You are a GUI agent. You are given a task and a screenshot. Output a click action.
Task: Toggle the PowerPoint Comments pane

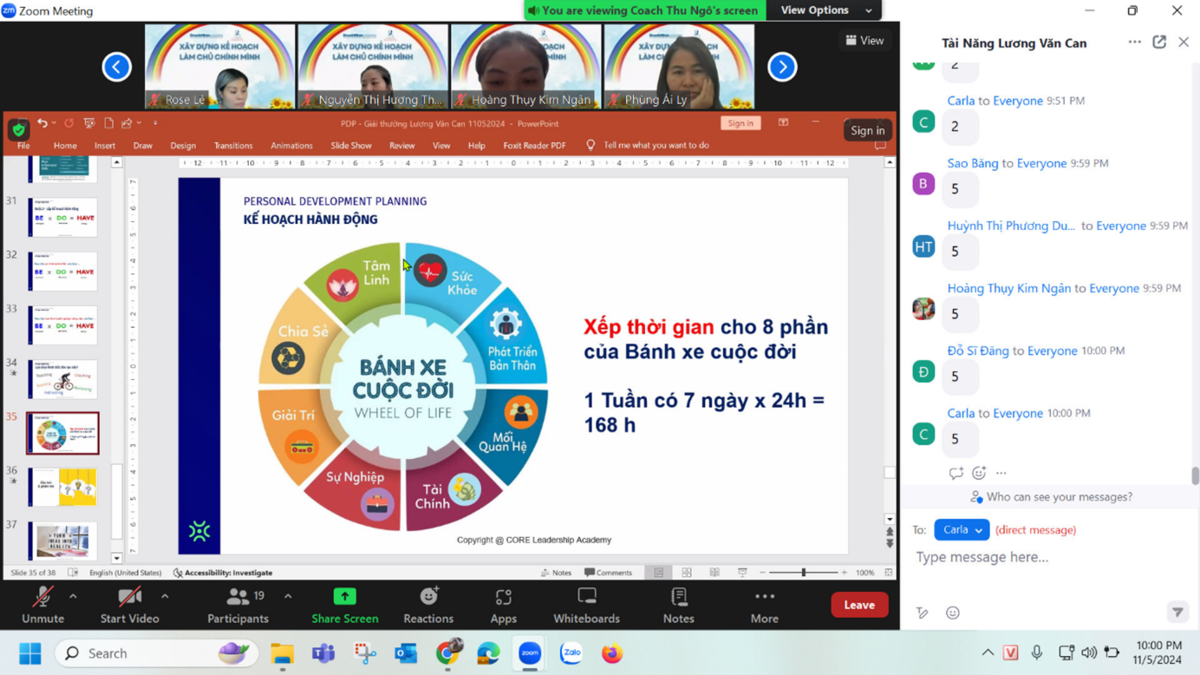coord(608,573)
